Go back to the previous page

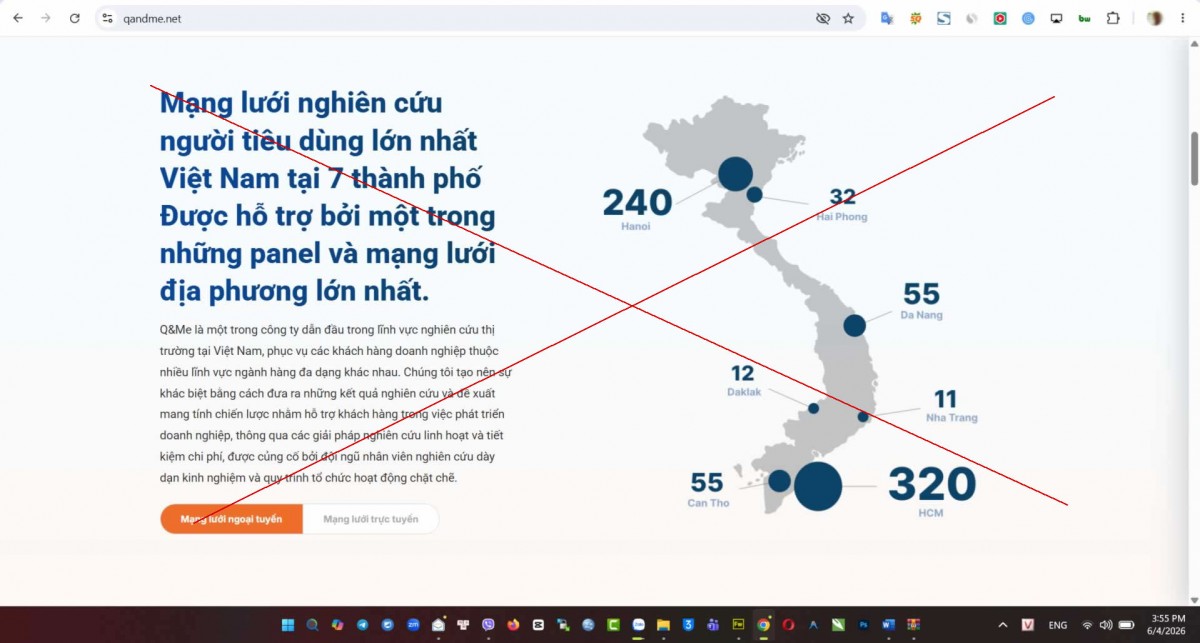pyautogui.click(x=18, y=18)
